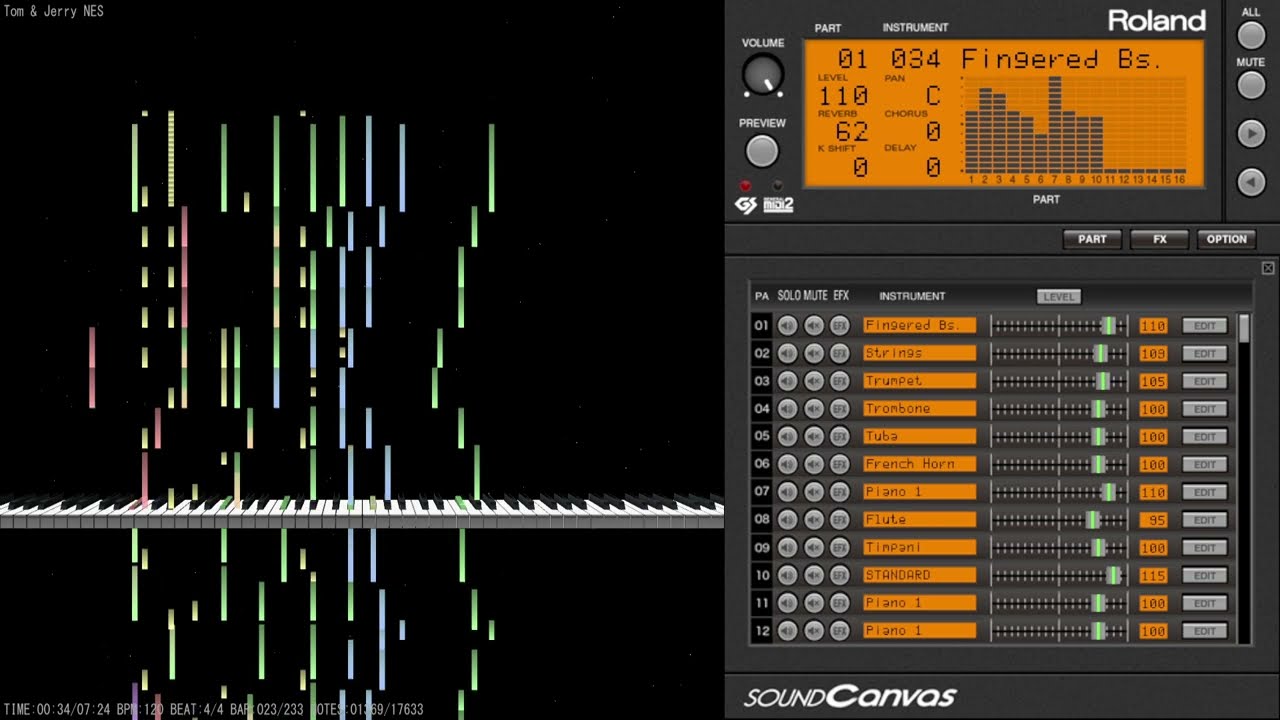The width and height of the screenshot is (1280, 720).
Task: Mute part 09 Timpani
Action: pos(814,547)
